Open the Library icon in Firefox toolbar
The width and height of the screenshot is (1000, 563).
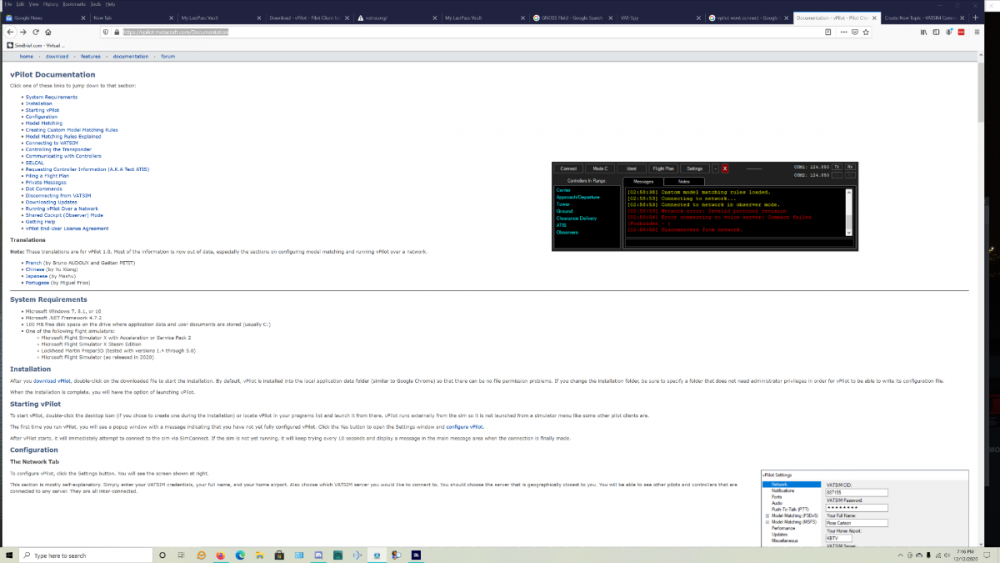click(923, 32)
